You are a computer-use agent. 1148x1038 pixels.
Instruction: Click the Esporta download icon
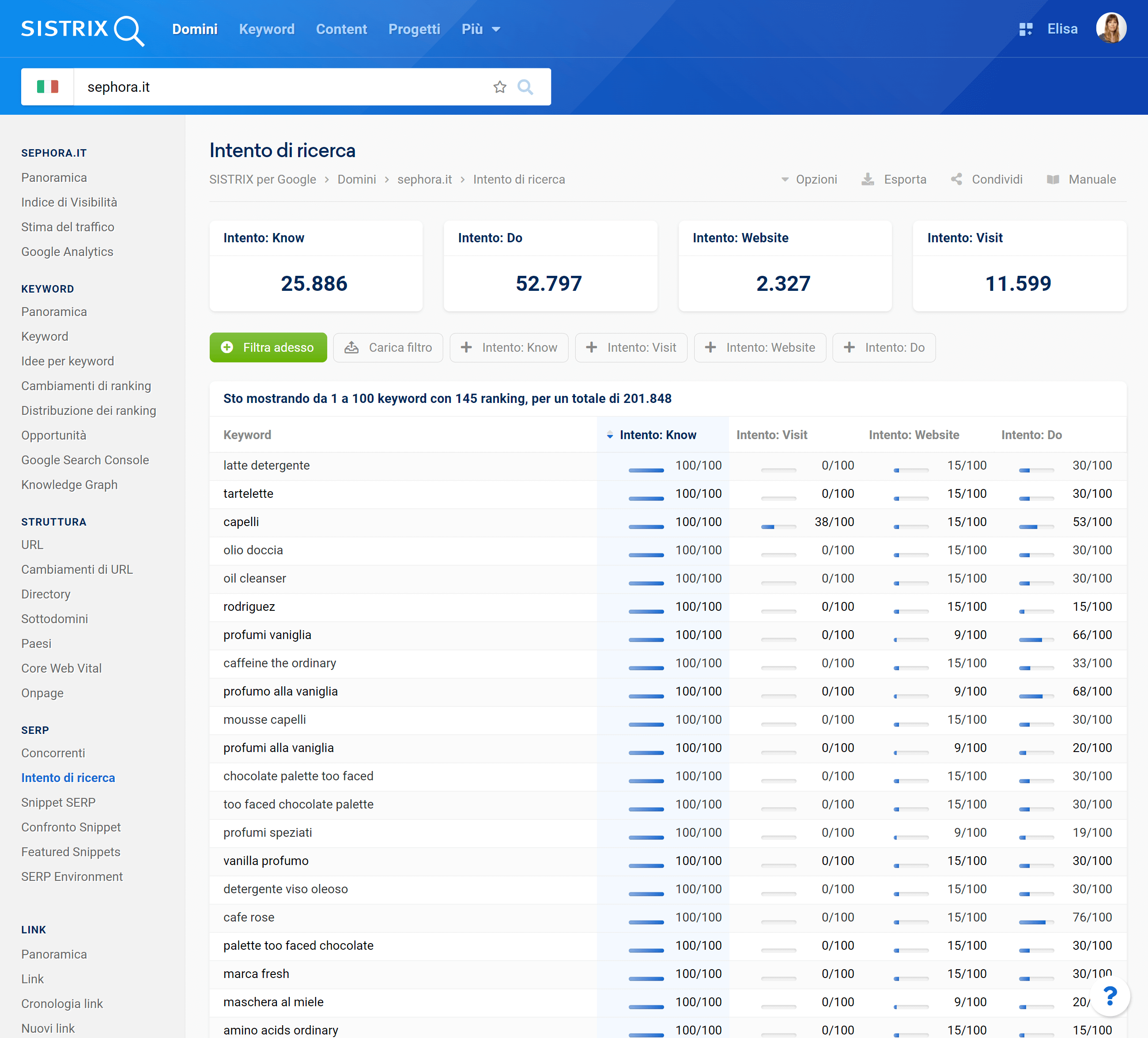(x=867, y=179)
